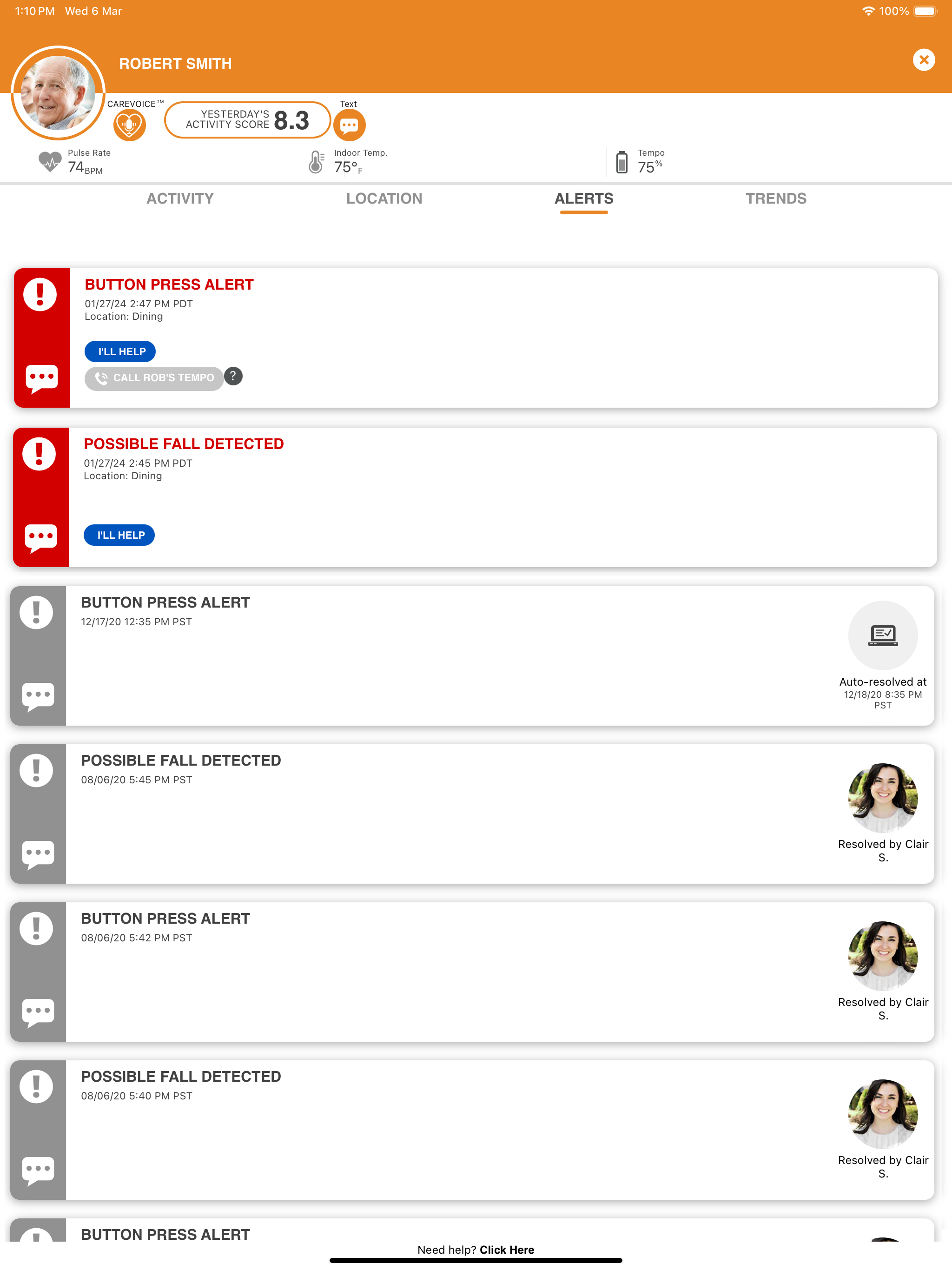Switch to the Activity tab
Viewport: 952px width, 1270px height.
tap(180, 198)
